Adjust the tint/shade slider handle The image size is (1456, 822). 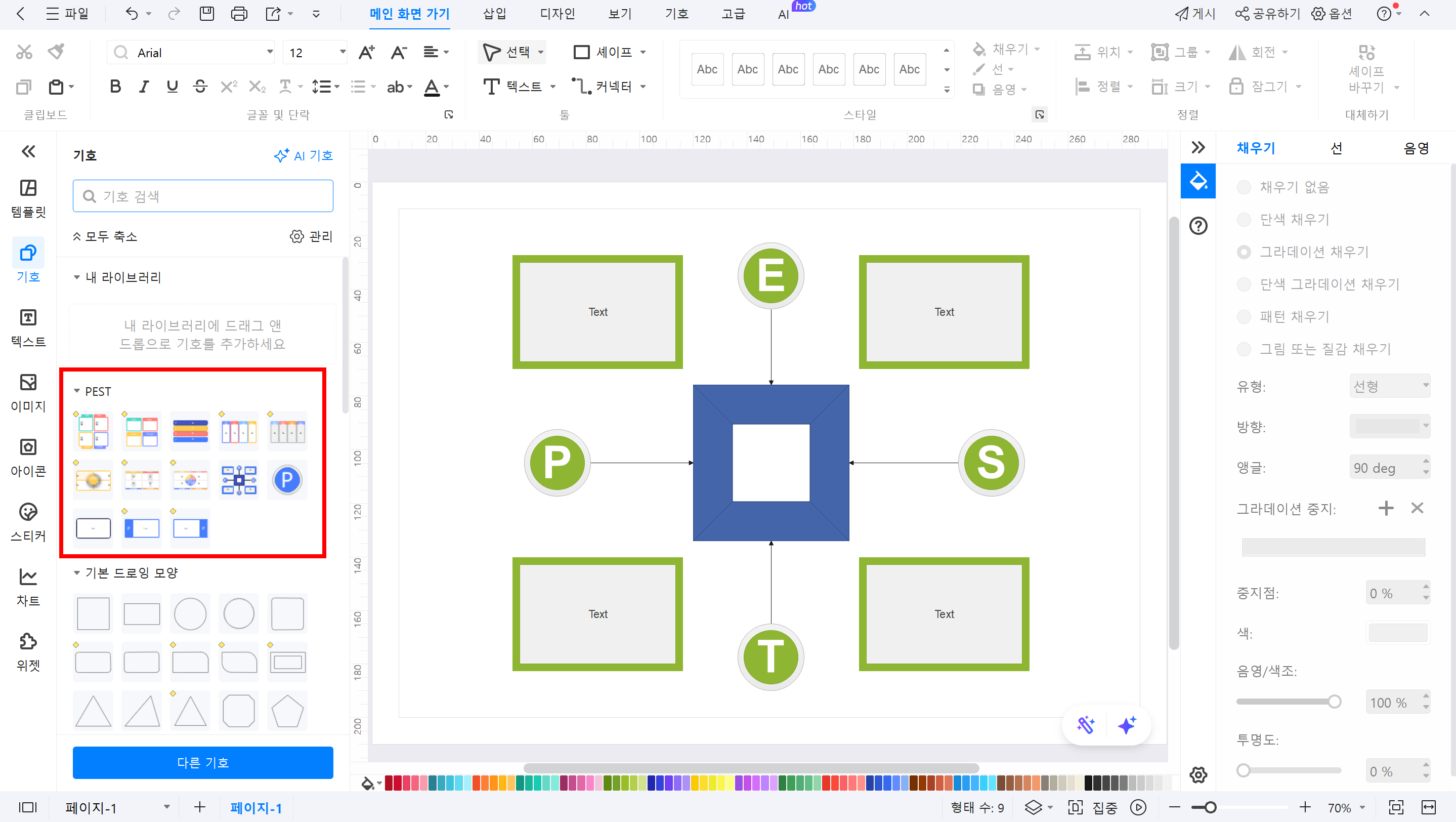tap(1335, 702)
